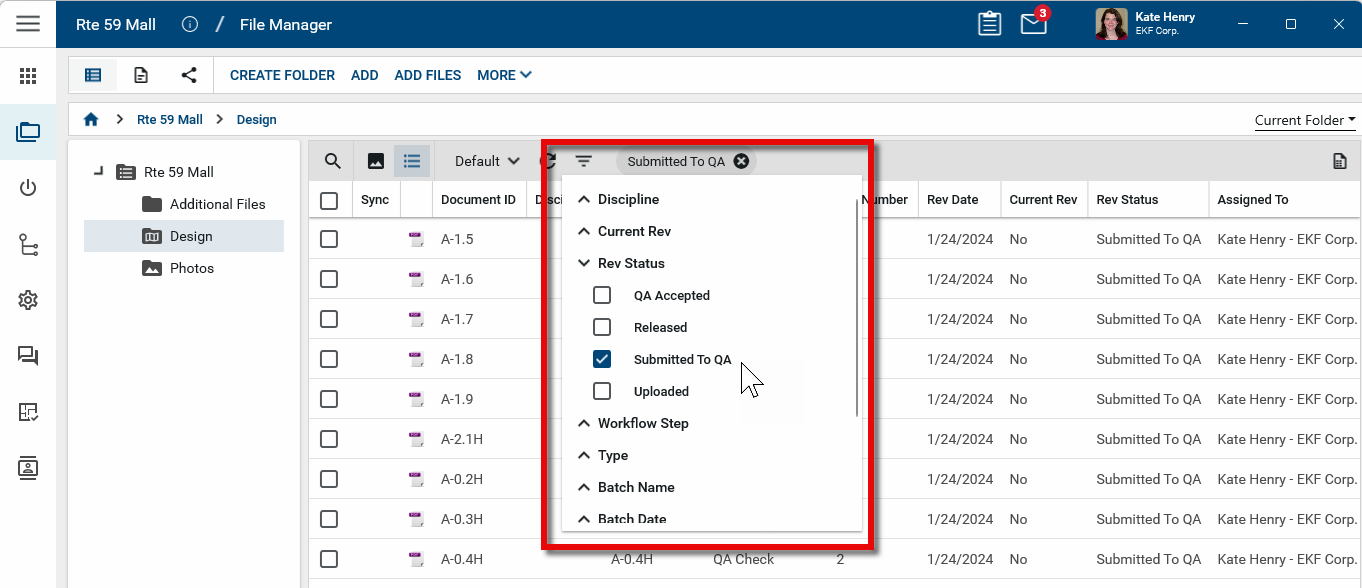Open the settings gear in left sidebar
Screen dimensions: 1362x588
[x=28, y=300]
